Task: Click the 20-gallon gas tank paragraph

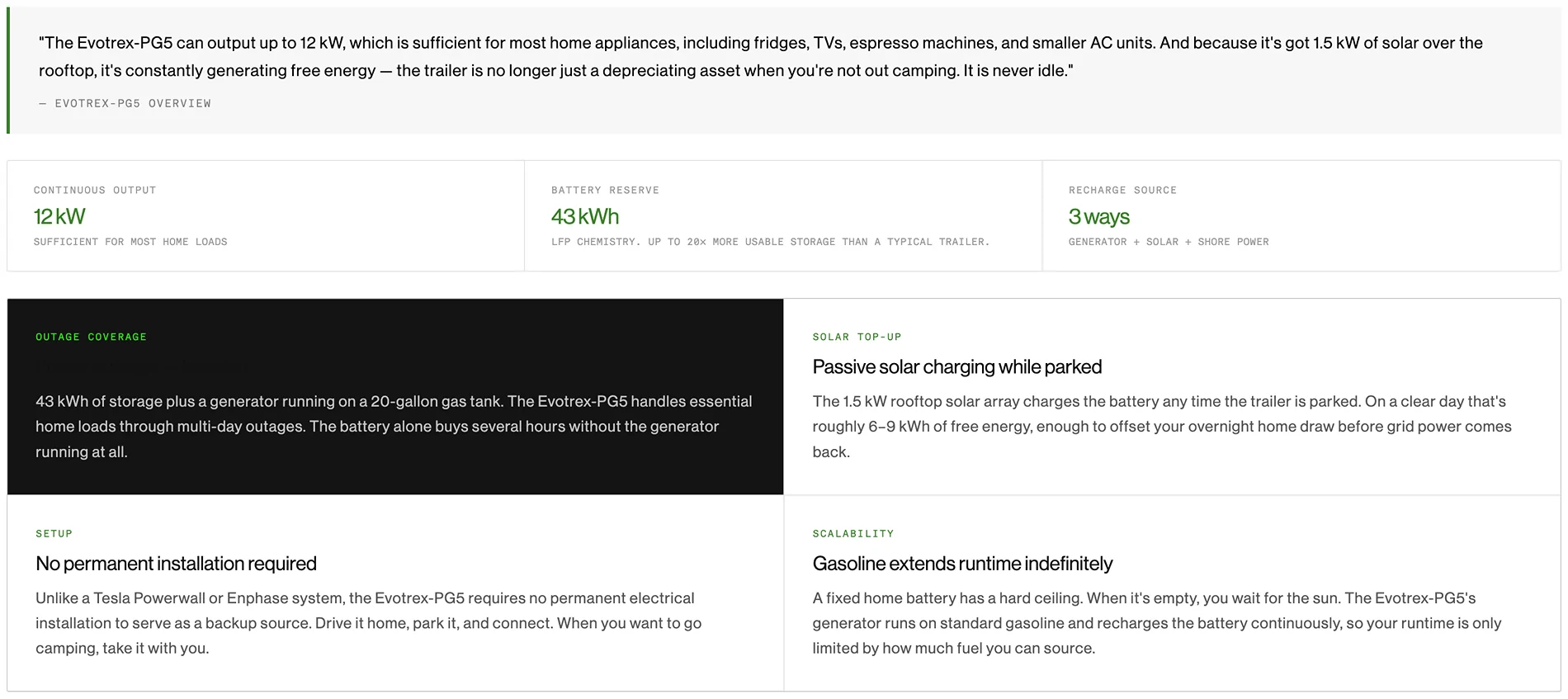Action: point(394,427)
